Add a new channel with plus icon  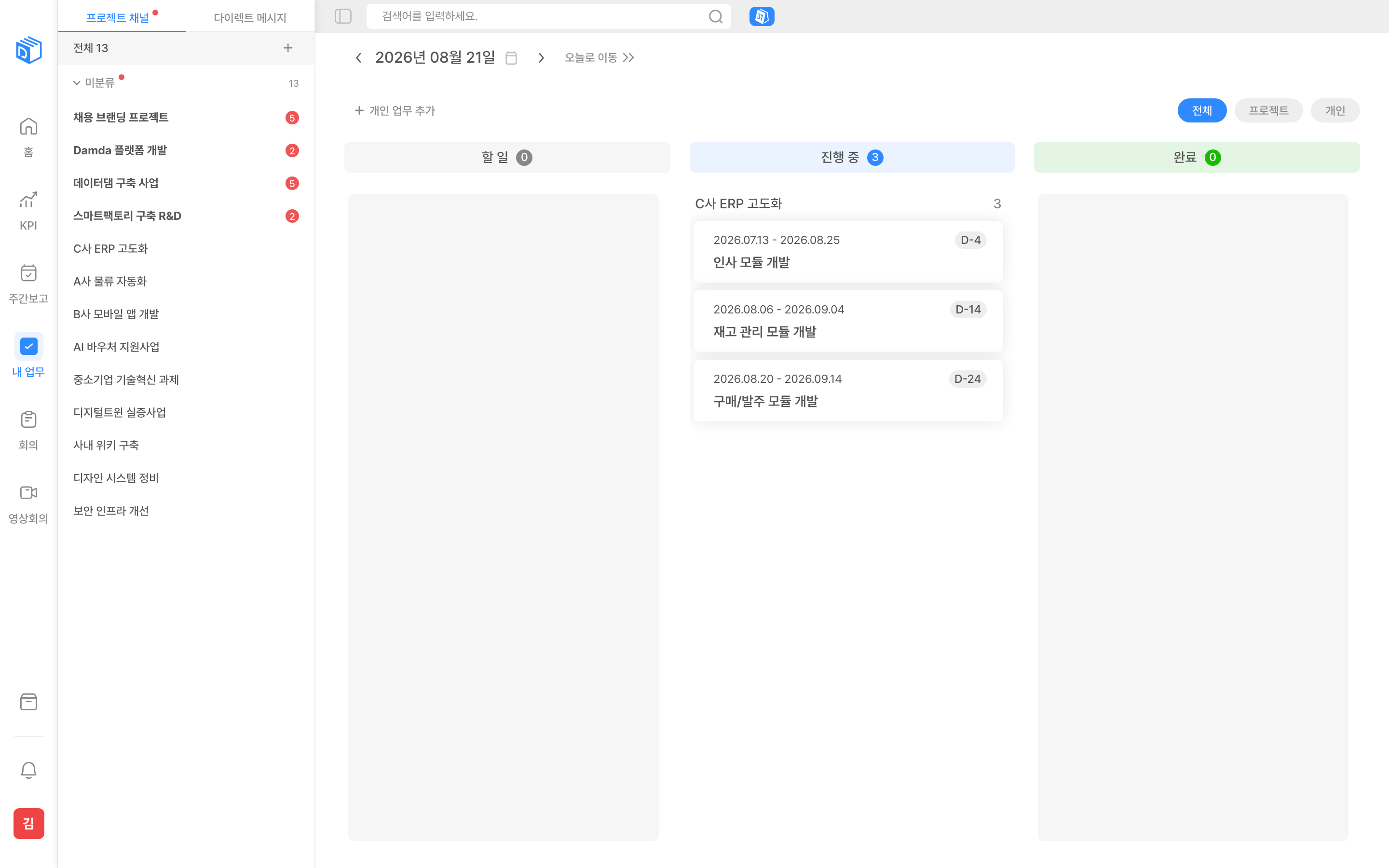tap(288, 48)
